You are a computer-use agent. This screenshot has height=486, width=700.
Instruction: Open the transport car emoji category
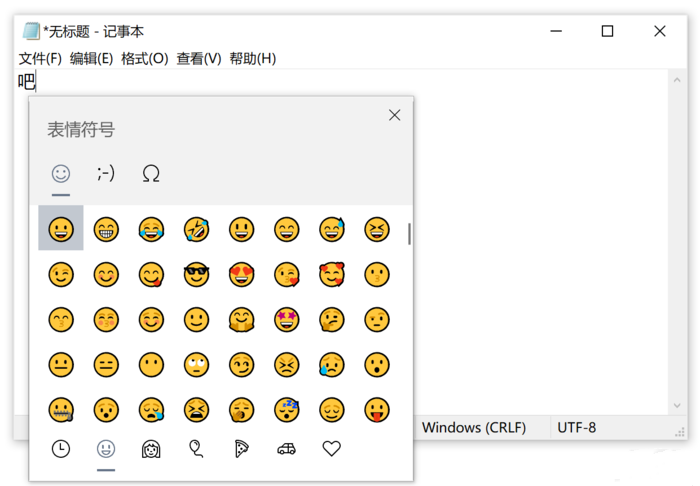pos(286,449)
